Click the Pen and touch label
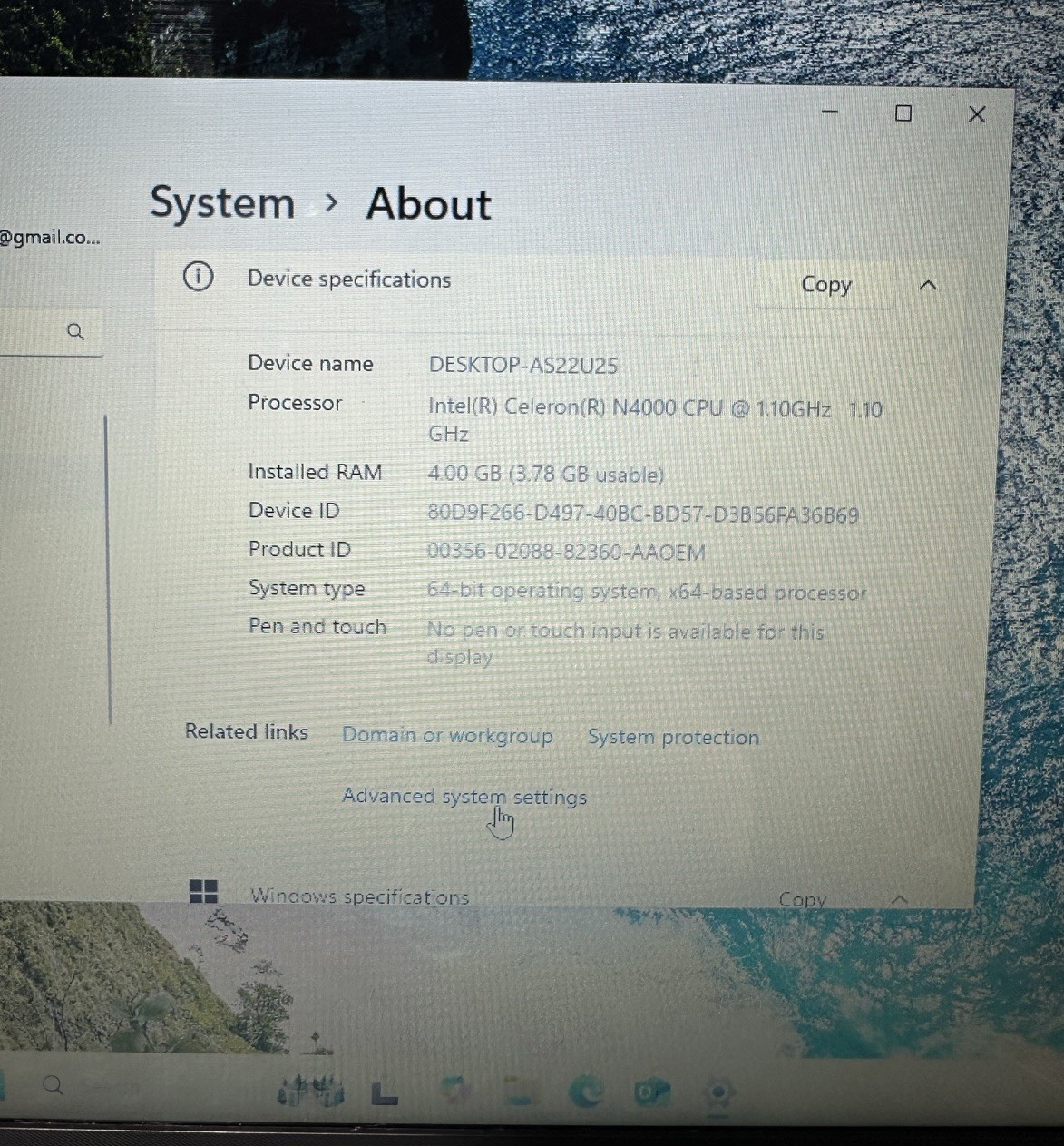Viewport: 1064px width, 1146px height. click(x=317, y=626)
